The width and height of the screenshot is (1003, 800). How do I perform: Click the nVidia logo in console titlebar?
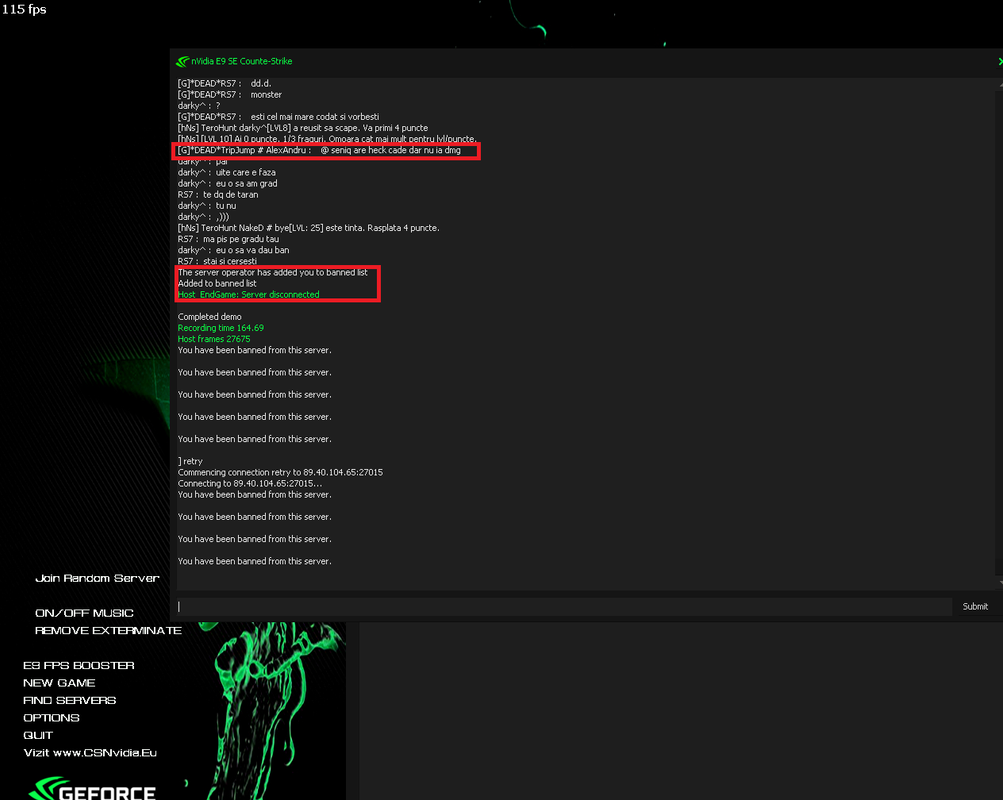(182, 61)
